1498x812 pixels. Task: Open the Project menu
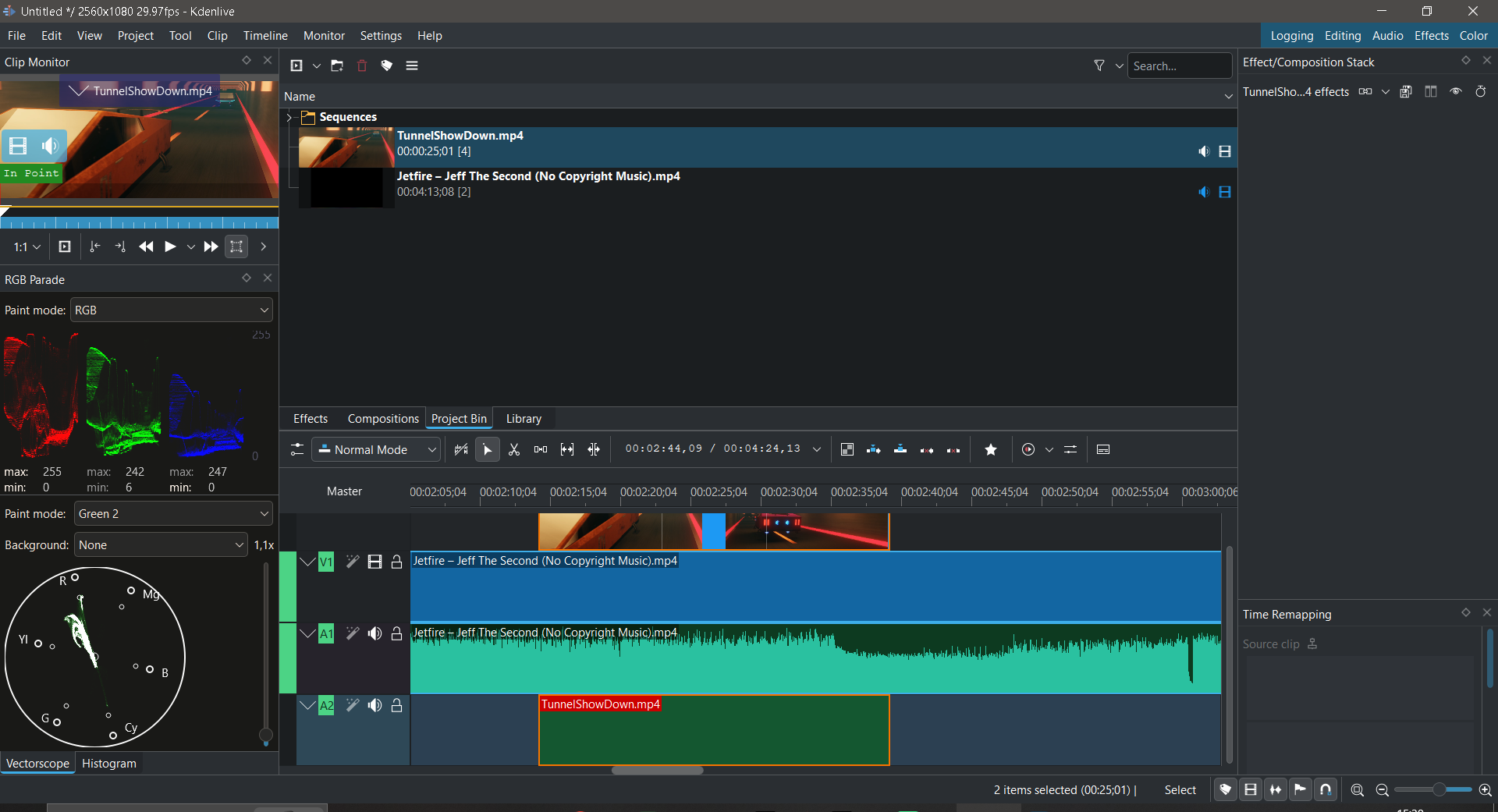point(136,36)
